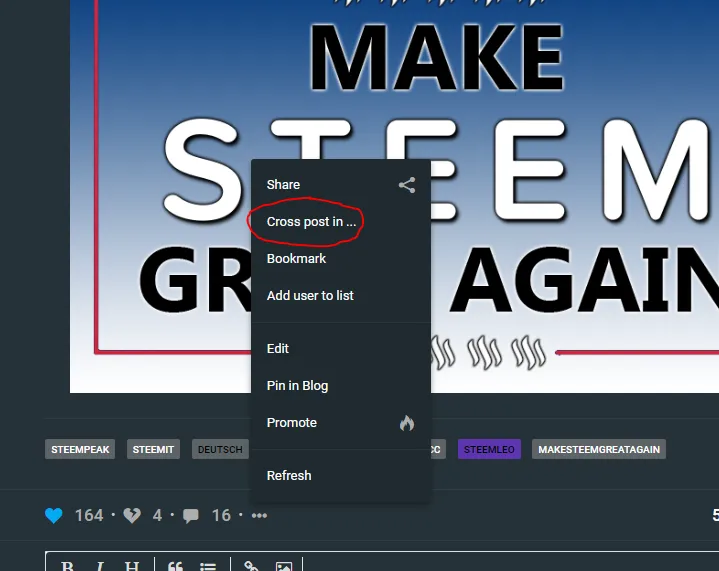Image resolution: width=719 pixels, height=571 pixels.
Task: Insert a bulleted list in the editor
Action: 208,566
